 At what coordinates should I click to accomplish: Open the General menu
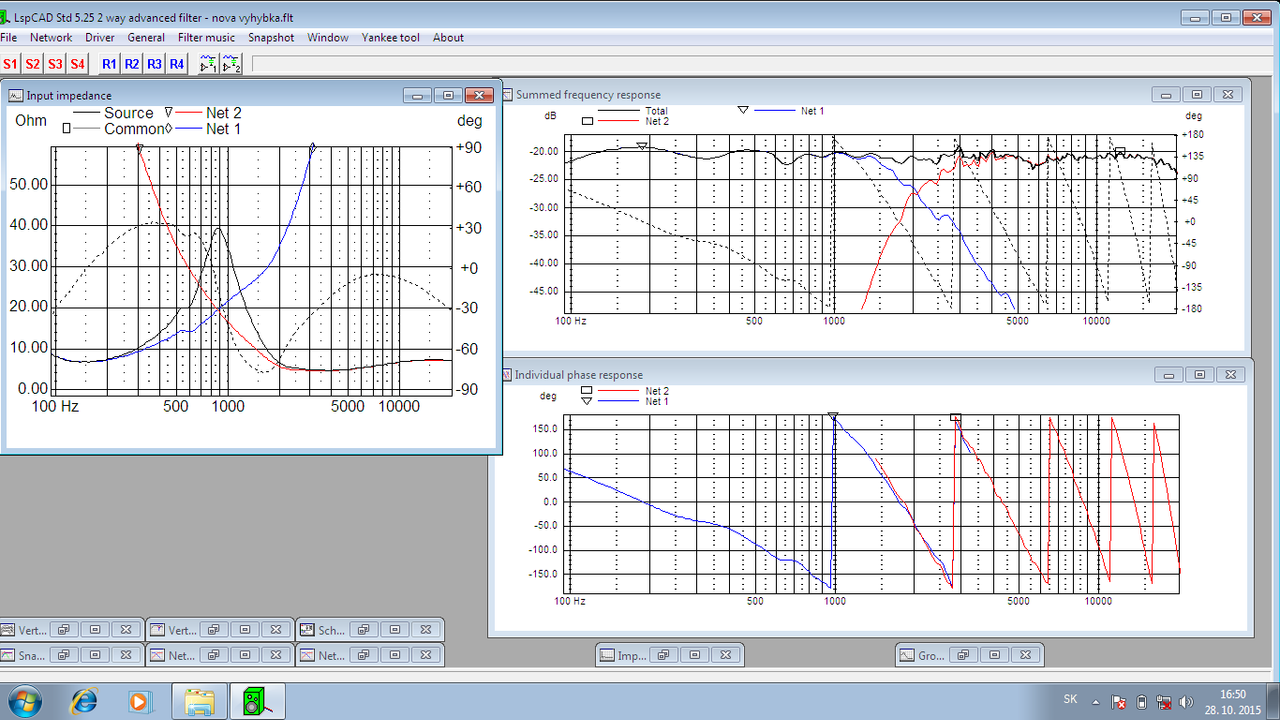(146, 38)
